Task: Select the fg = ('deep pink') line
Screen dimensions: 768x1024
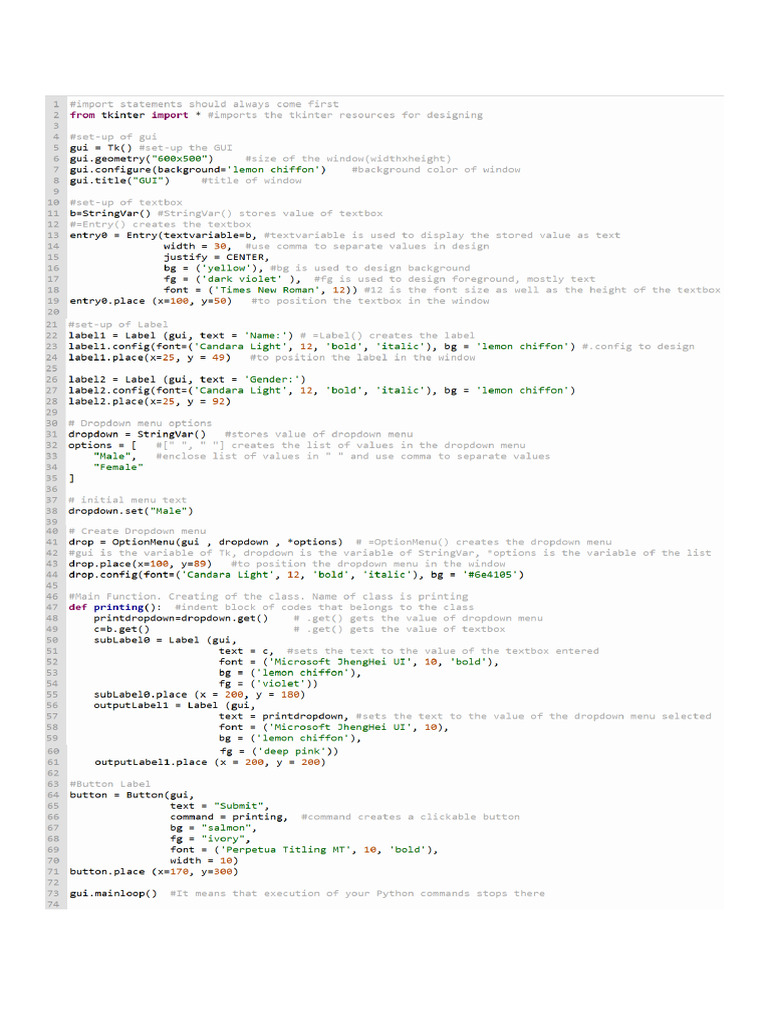Action: [x=279, y=751]
